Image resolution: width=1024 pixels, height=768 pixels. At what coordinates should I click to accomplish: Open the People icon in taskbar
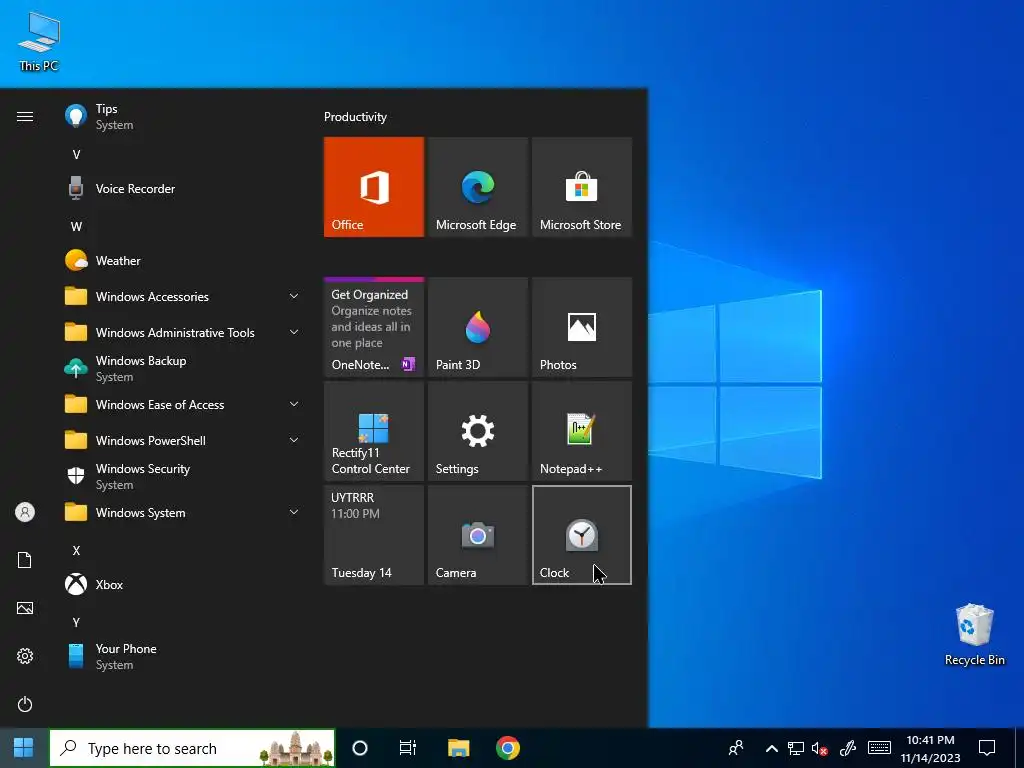[736, 748]
